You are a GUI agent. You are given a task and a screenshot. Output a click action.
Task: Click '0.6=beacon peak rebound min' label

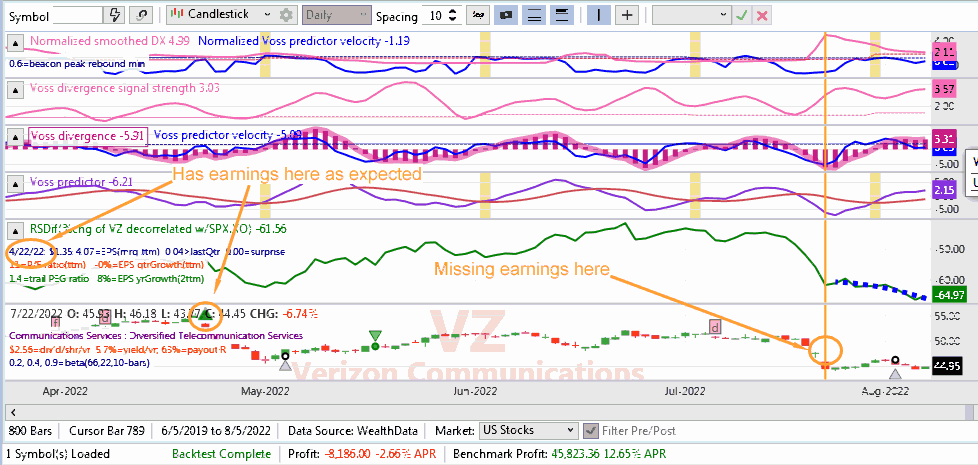click(x=77, y=63)
